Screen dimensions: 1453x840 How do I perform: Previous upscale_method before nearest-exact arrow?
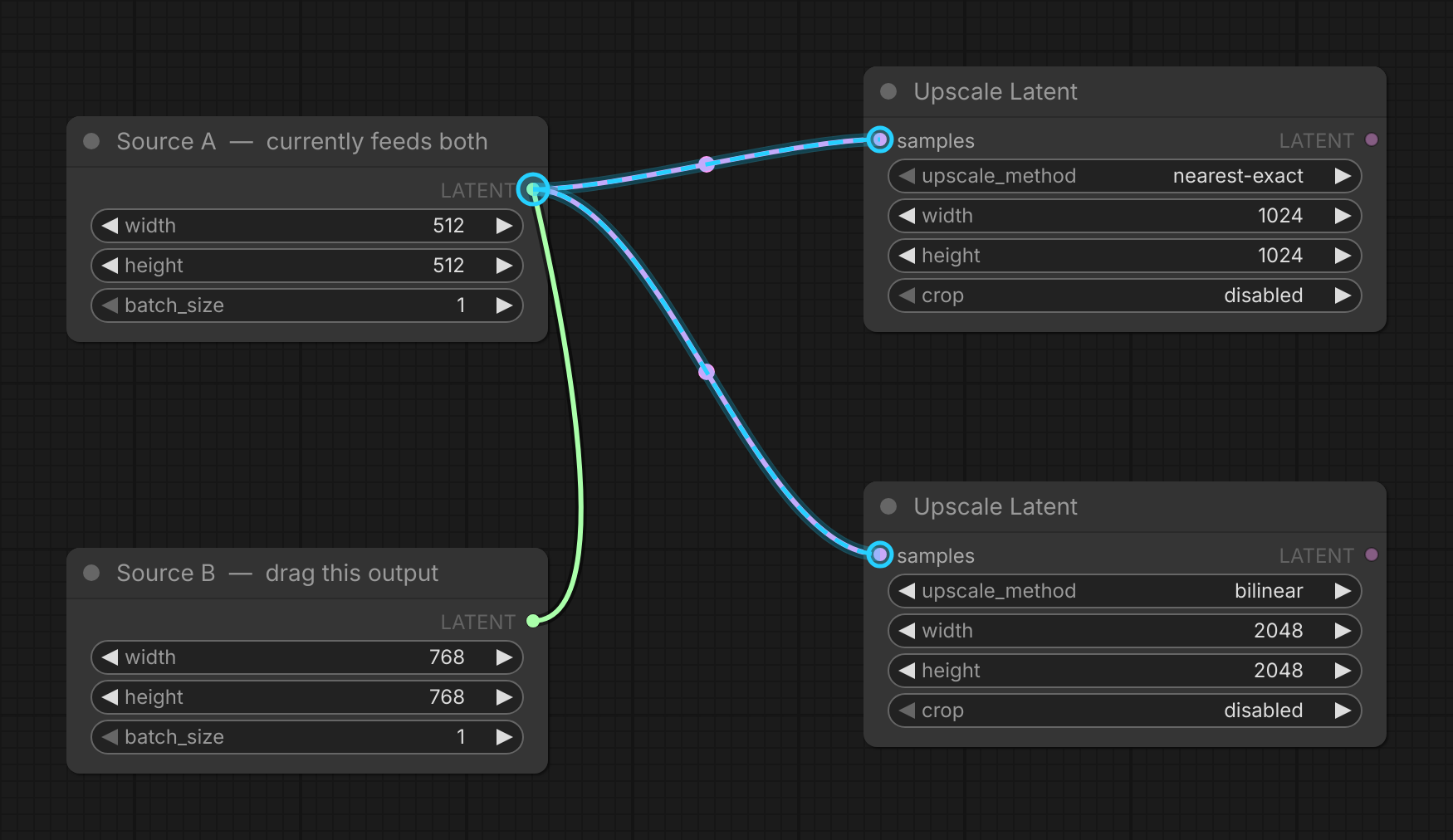coord(907,176)
